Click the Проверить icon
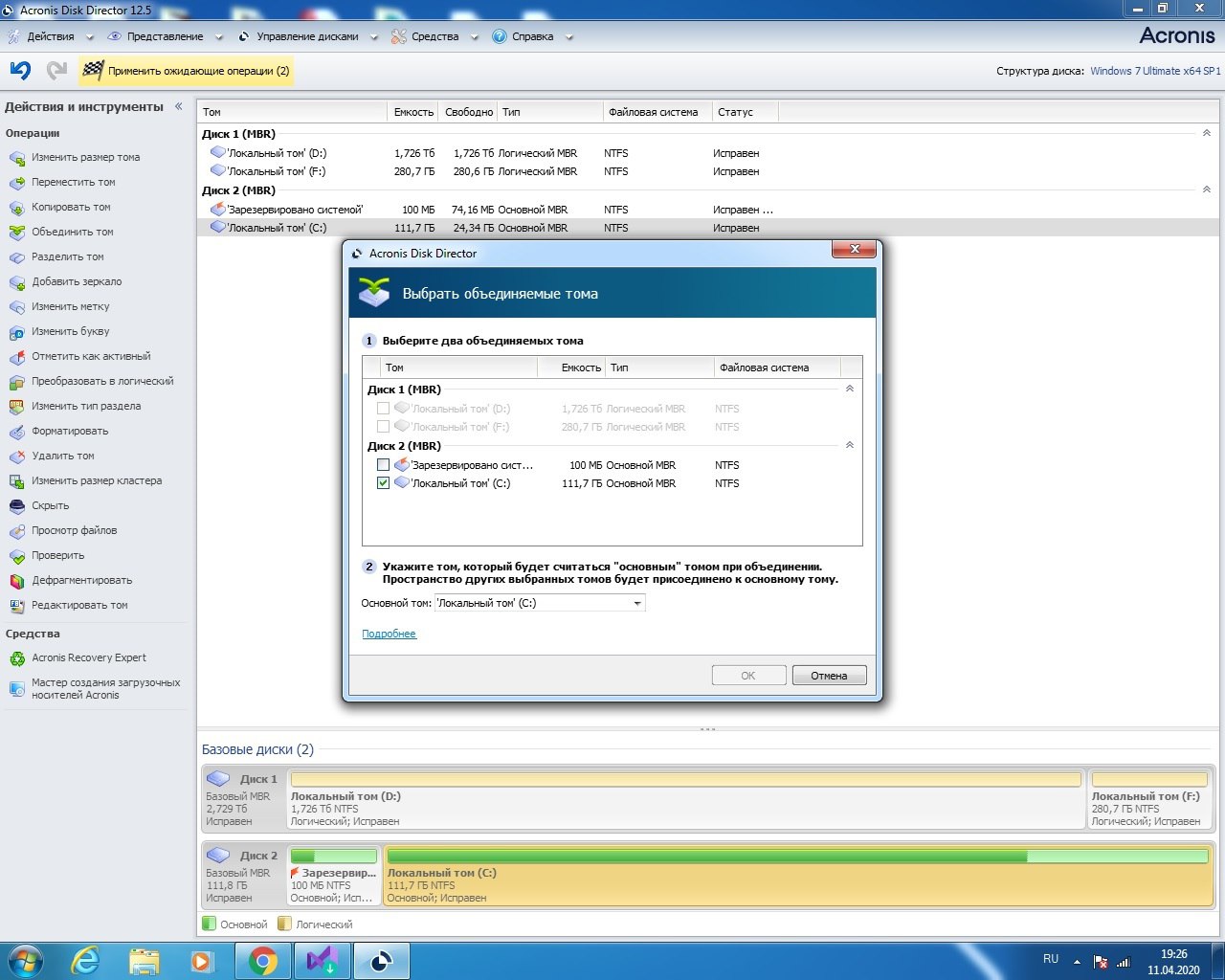Screen dimensions: 1225x980 pyautogui.click(x=16, y=555)
